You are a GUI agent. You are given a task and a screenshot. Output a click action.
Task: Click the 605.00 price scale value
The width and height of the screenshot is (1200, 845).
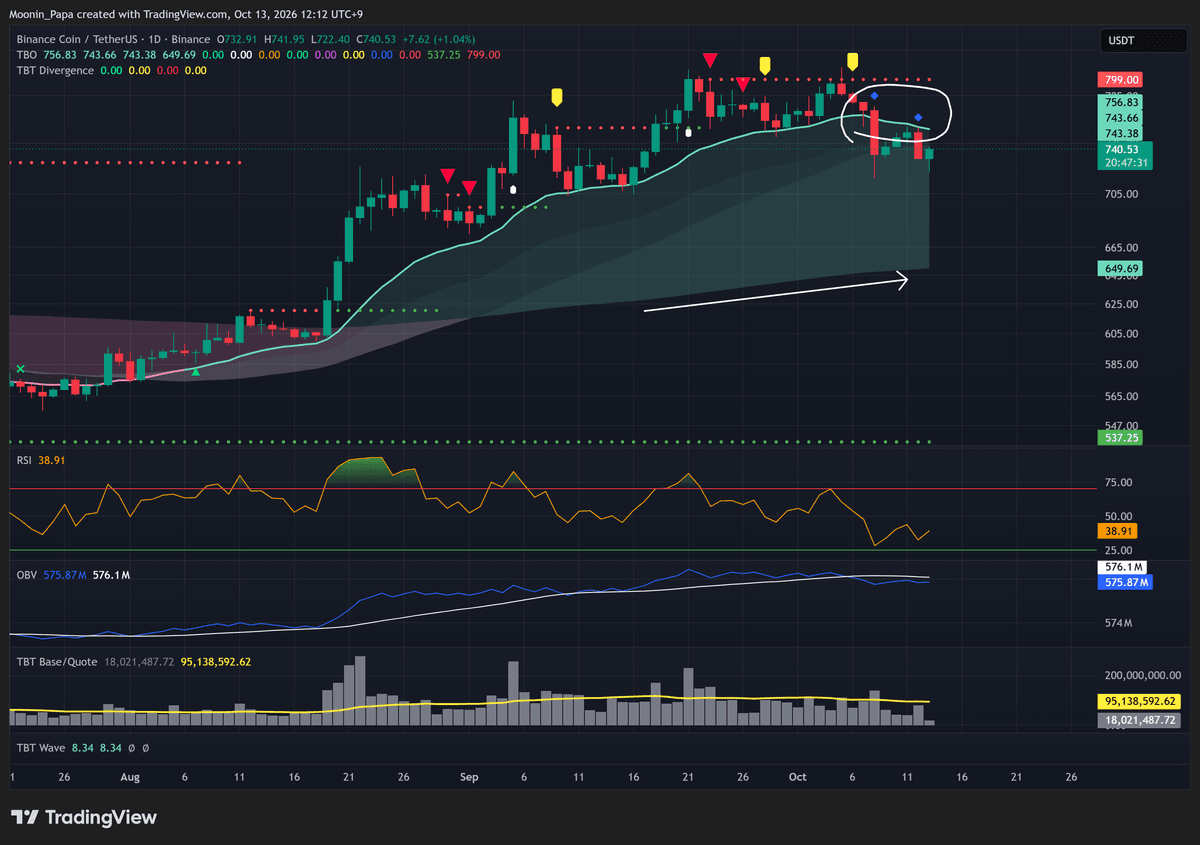point(1121,334)
